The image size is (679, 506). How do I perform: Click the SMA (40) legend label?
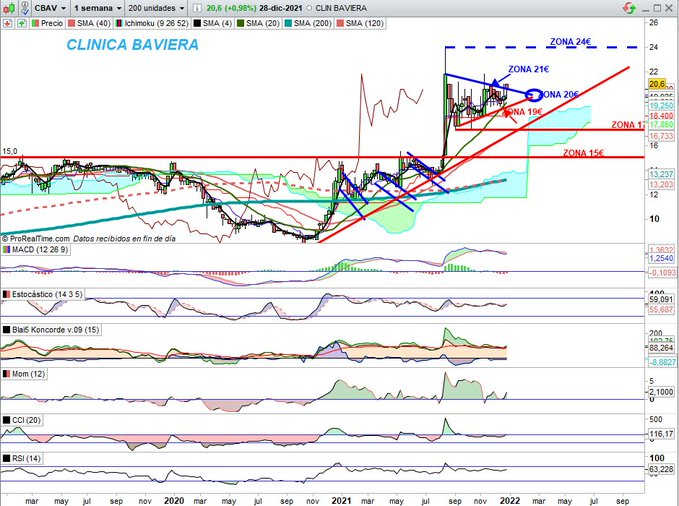coord(94,23)
